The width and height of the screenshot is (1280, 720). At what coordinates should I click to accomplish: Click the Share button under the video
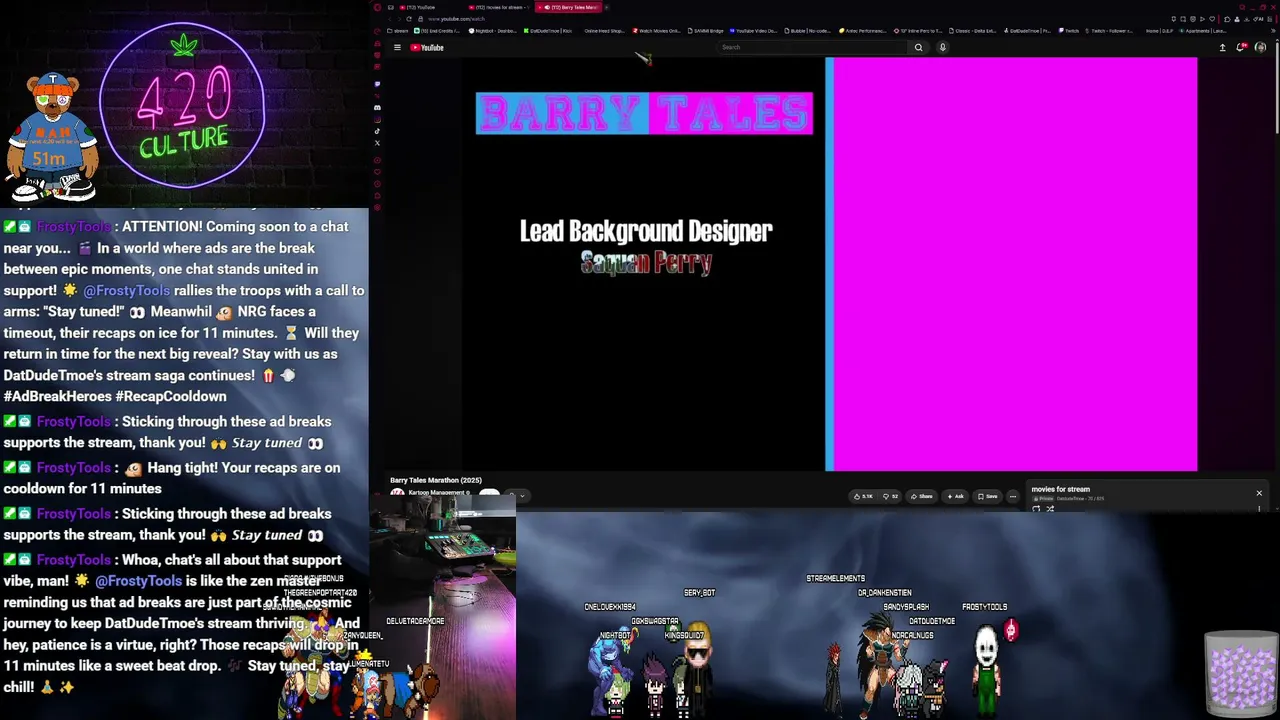point(920,496)
